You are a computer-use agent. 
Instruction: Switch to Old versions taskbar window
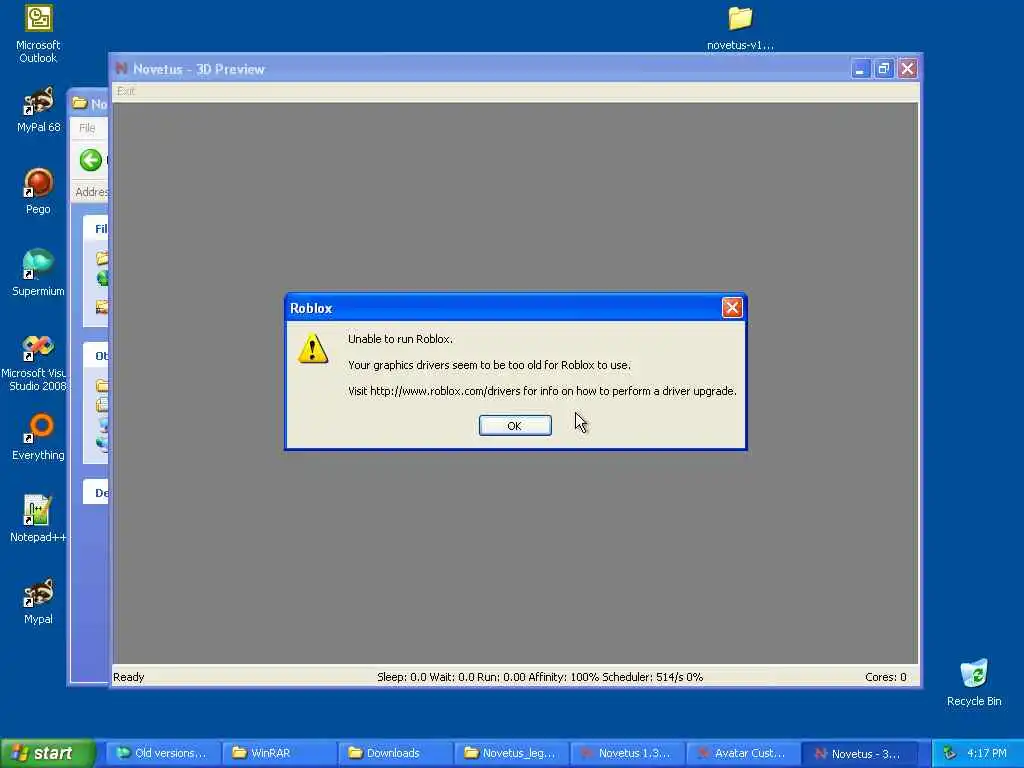[x=162, y=753]
